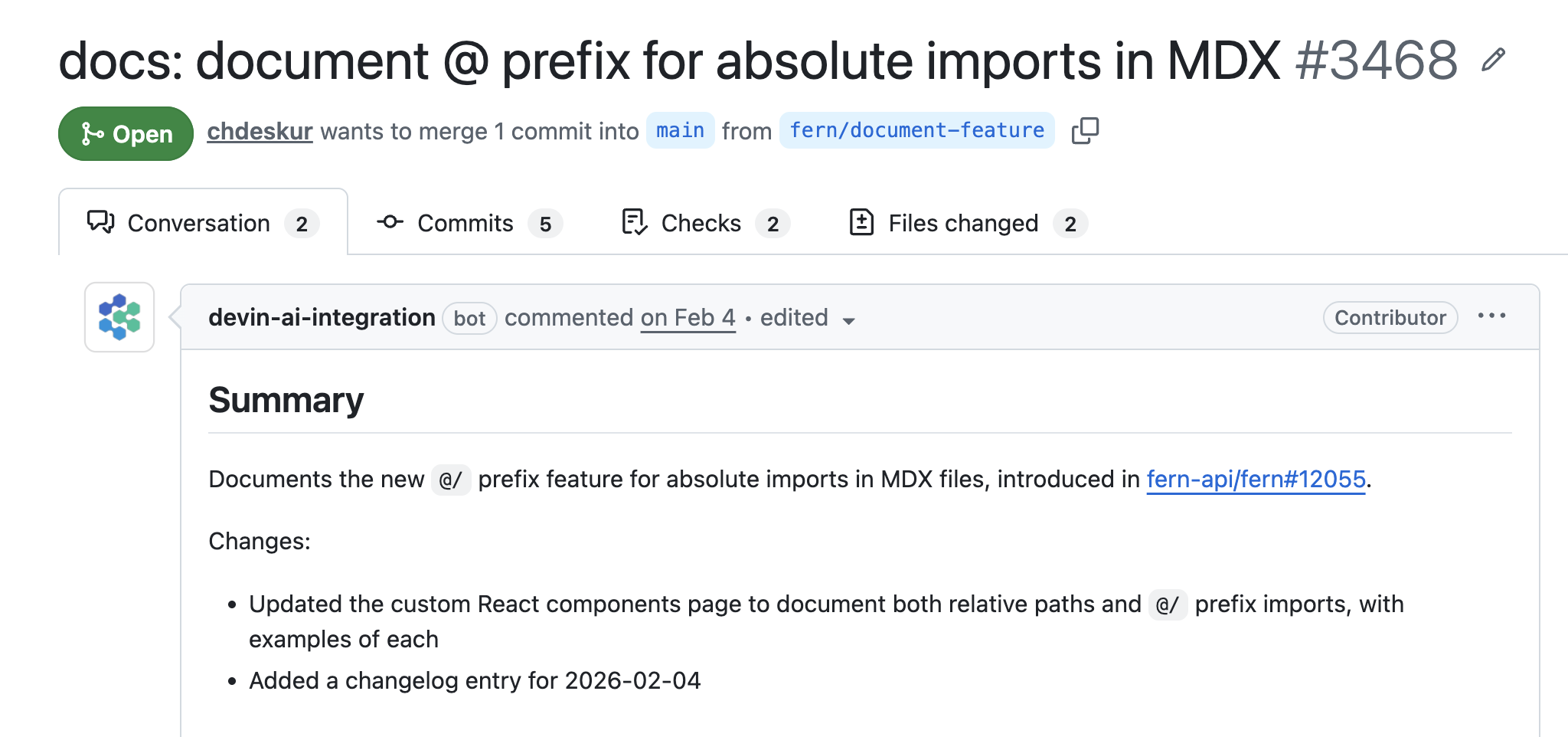The height and width of the screenshot is (737, 1568).
Task: Open the devin-ai-integration author link
Action: coord(322,317)
